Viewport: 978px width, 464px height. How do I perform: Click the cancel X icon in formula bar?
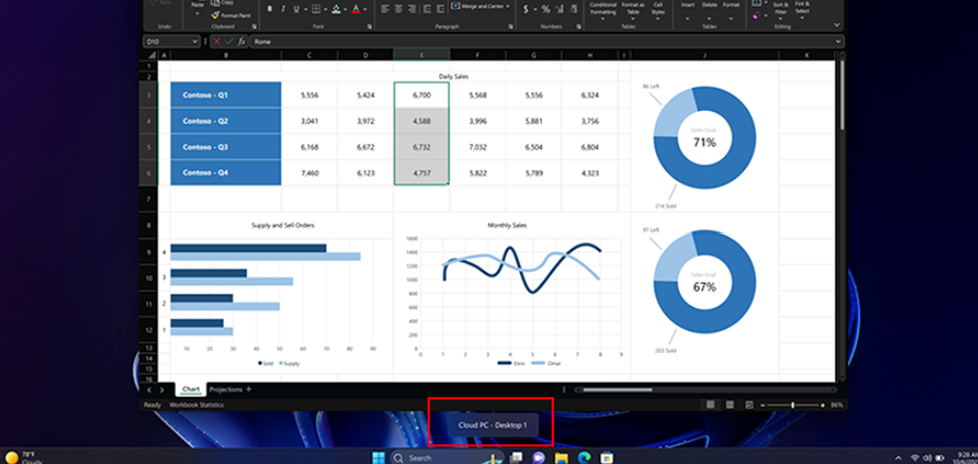click(x=217, y=42)
